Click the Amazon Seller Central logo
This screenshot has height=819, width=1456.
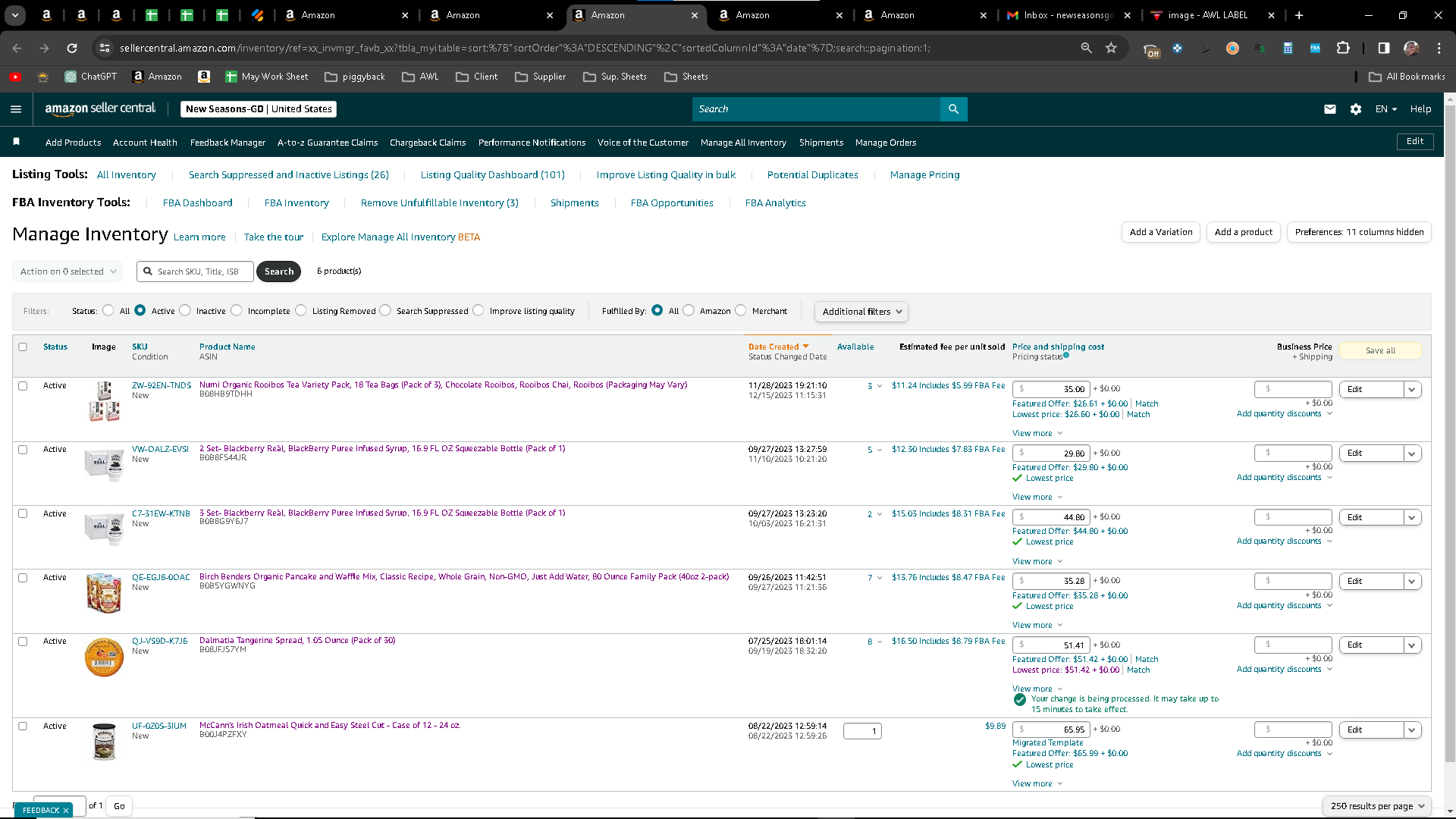[100, 109]
